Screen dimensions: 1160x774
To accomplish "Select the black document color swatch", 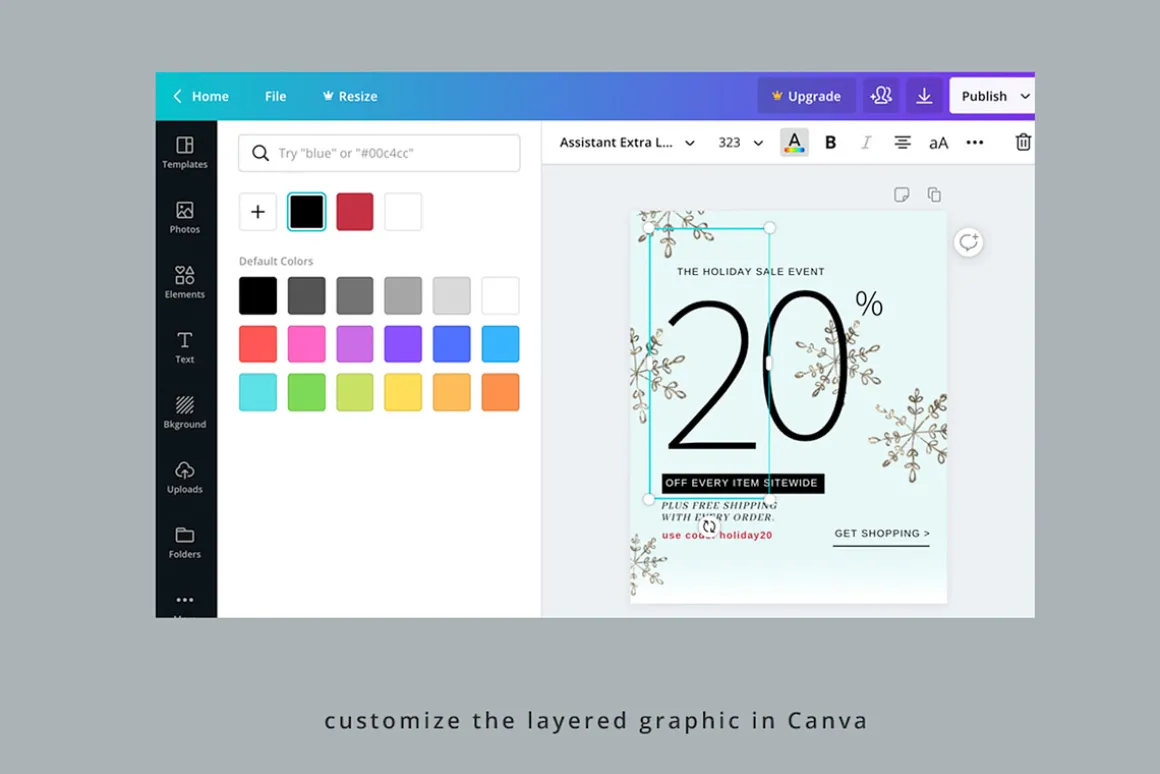I will [306, 212].
